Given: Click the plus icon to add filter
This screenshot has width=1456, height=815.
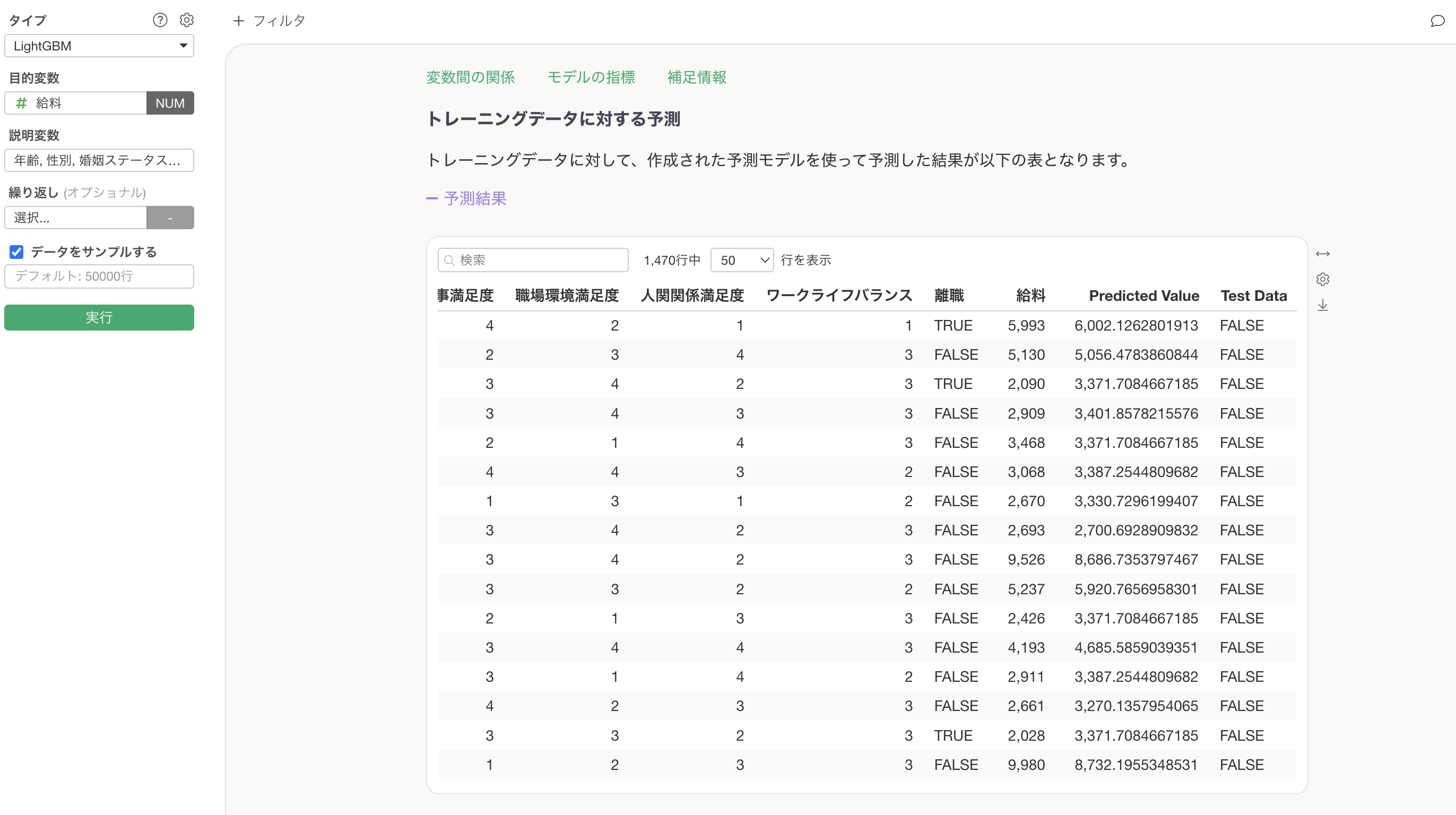Looking at the screenshot, I should tap(239, 21).
